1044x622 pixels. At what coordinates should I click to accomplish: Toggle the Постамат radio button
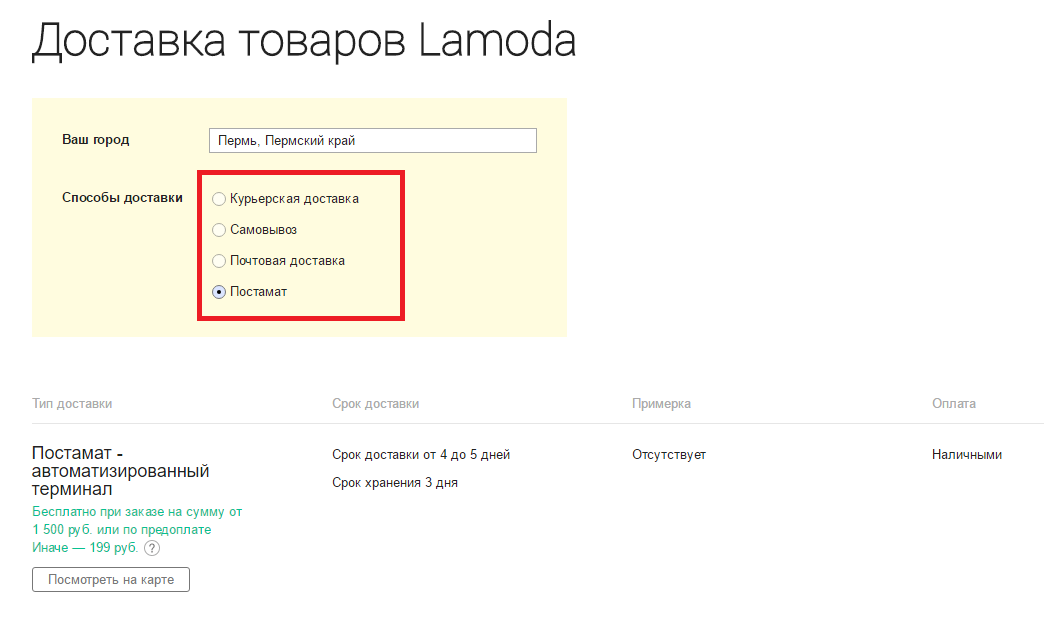click(x=218, y=292)
